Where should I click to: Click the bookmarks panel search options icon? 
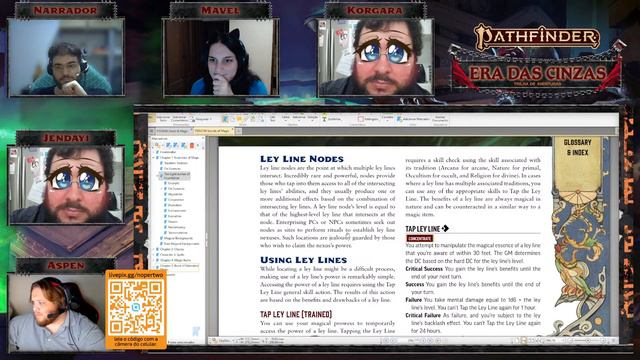158,145
